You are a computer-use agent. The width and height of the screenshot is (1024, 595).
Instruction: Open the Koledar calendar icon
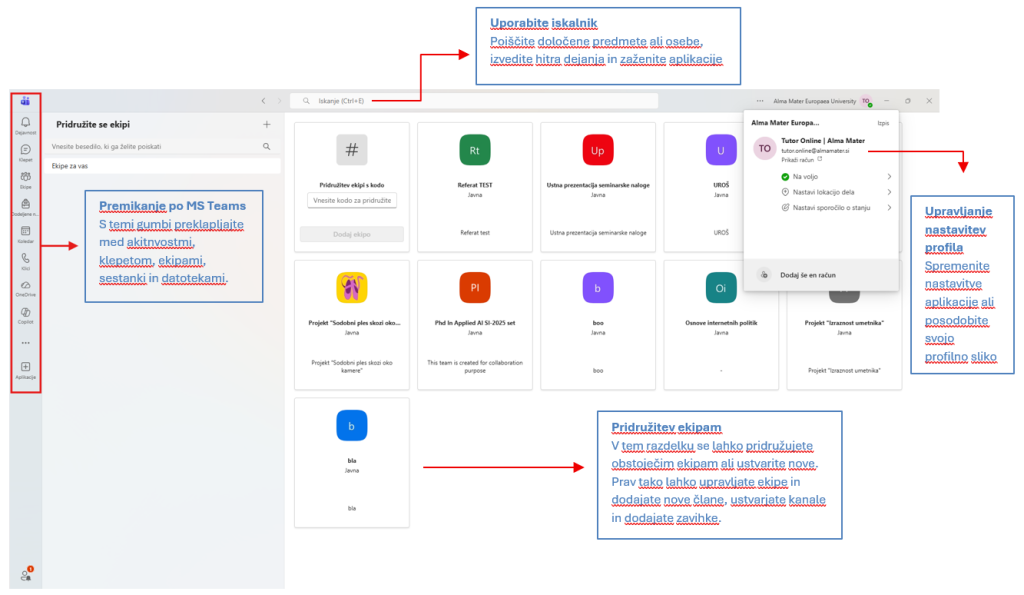25,231
